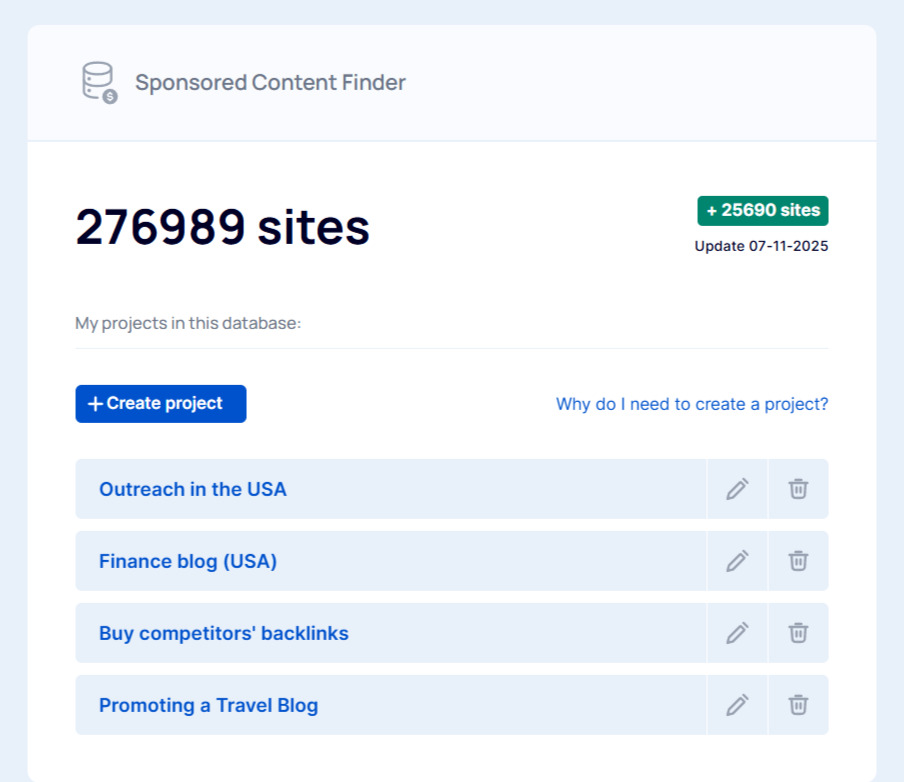Open the Finance blog (USA) project

(x=186, y=561)
